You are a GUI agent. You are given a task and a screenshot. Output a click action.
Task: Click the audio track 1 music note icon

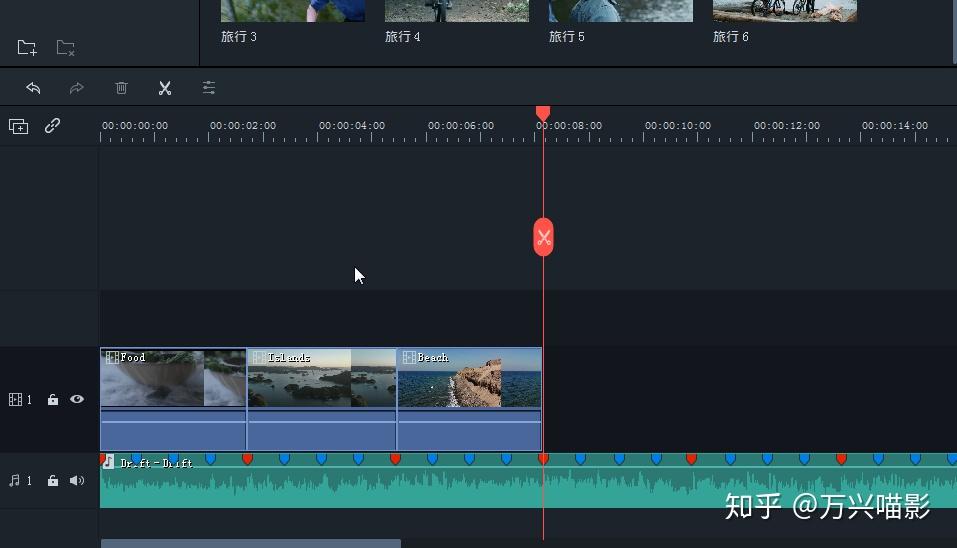tap(14, 481)
